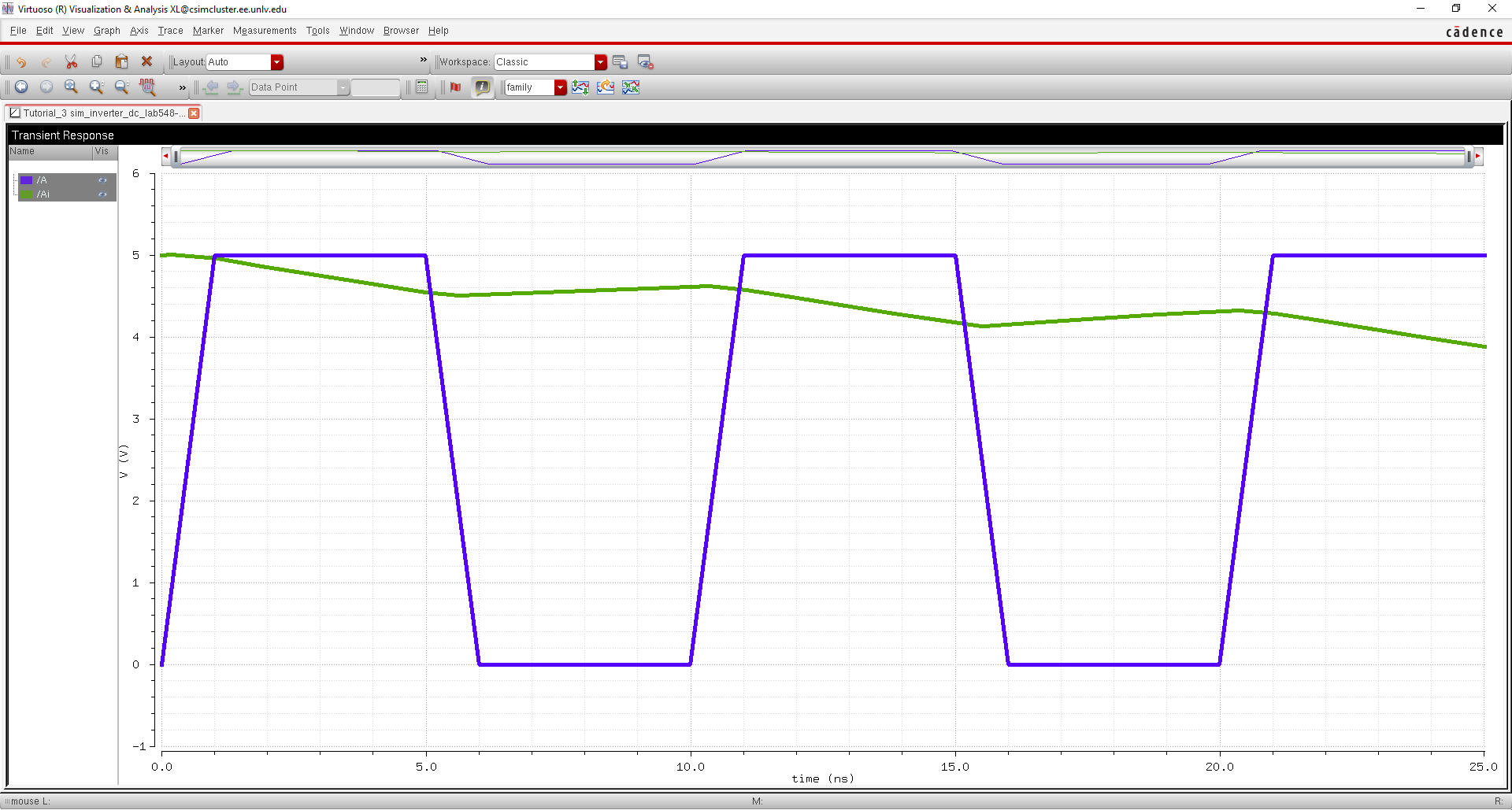Screen dimensions: 1512x810
Task: Click the red X Delete icon
Action: click(x=146, y=61)
